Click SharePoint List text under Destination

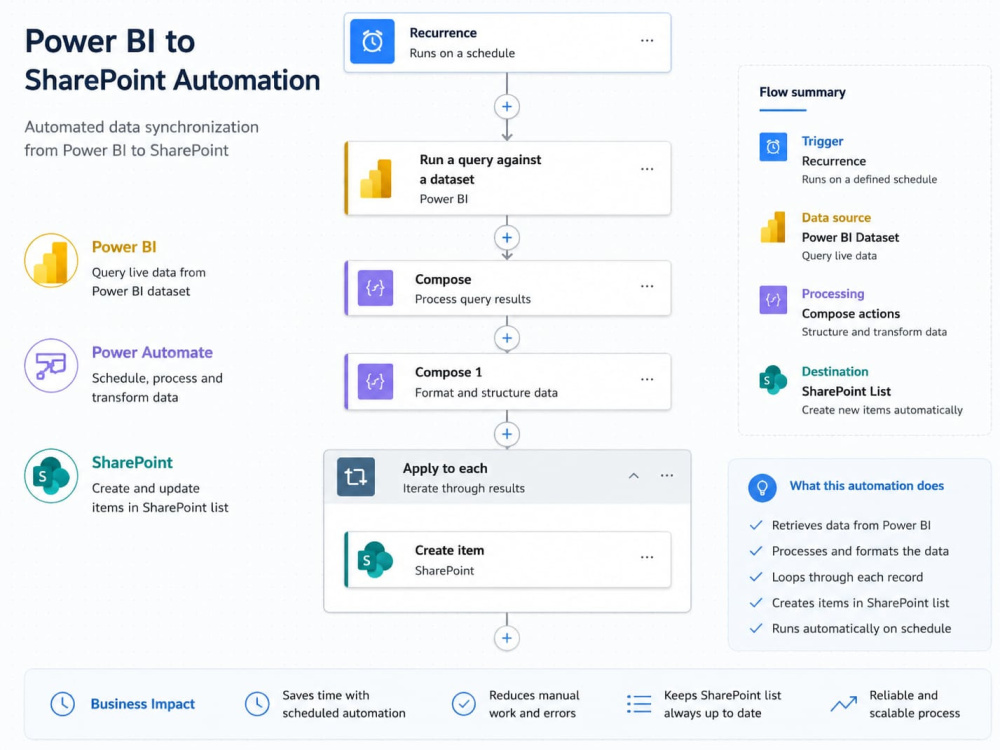[846, 392]
